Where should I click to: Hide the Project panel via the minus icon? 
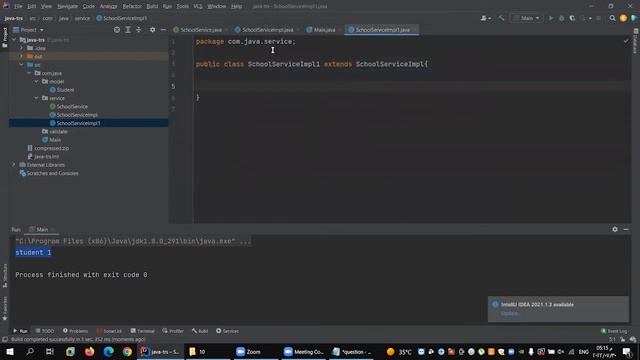(163, 30)
